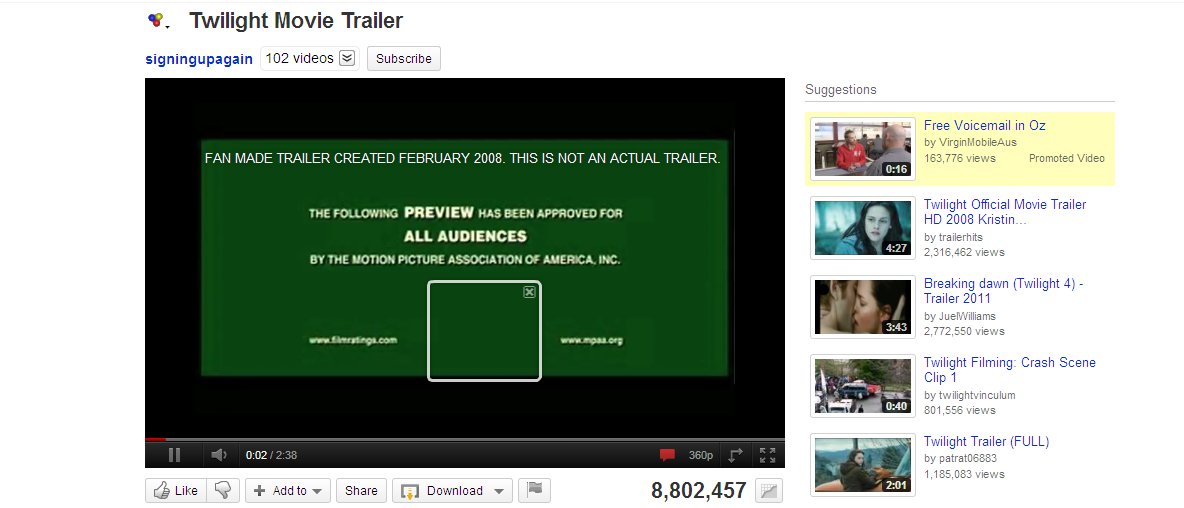1184x508 pixels.
Task: Click the 0:02 / 2:38 time display
Action: (271, 455)
